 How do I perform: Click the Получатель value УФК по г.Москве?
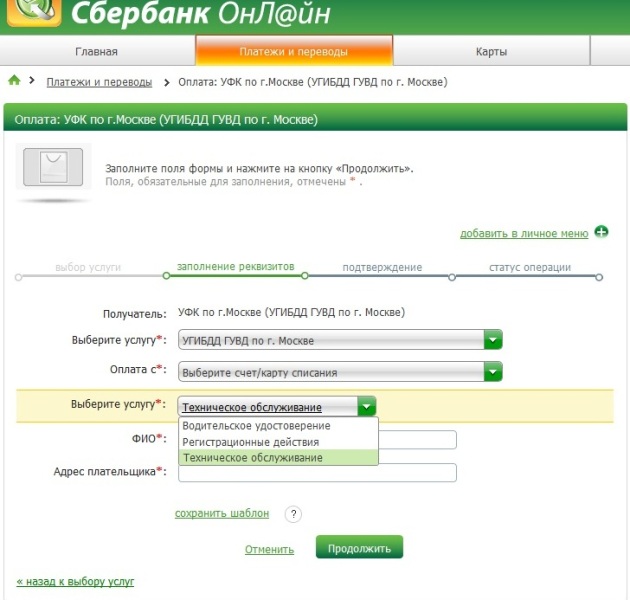pyautogui.click(x=292, y=312)
